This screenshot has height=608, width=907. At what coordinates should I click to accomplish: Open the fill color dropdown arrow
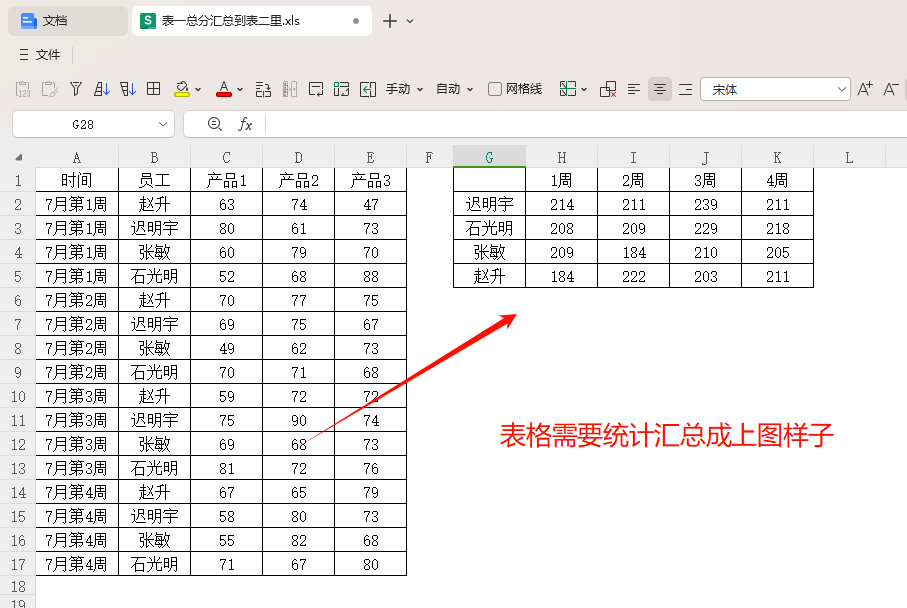pos(198,90)
